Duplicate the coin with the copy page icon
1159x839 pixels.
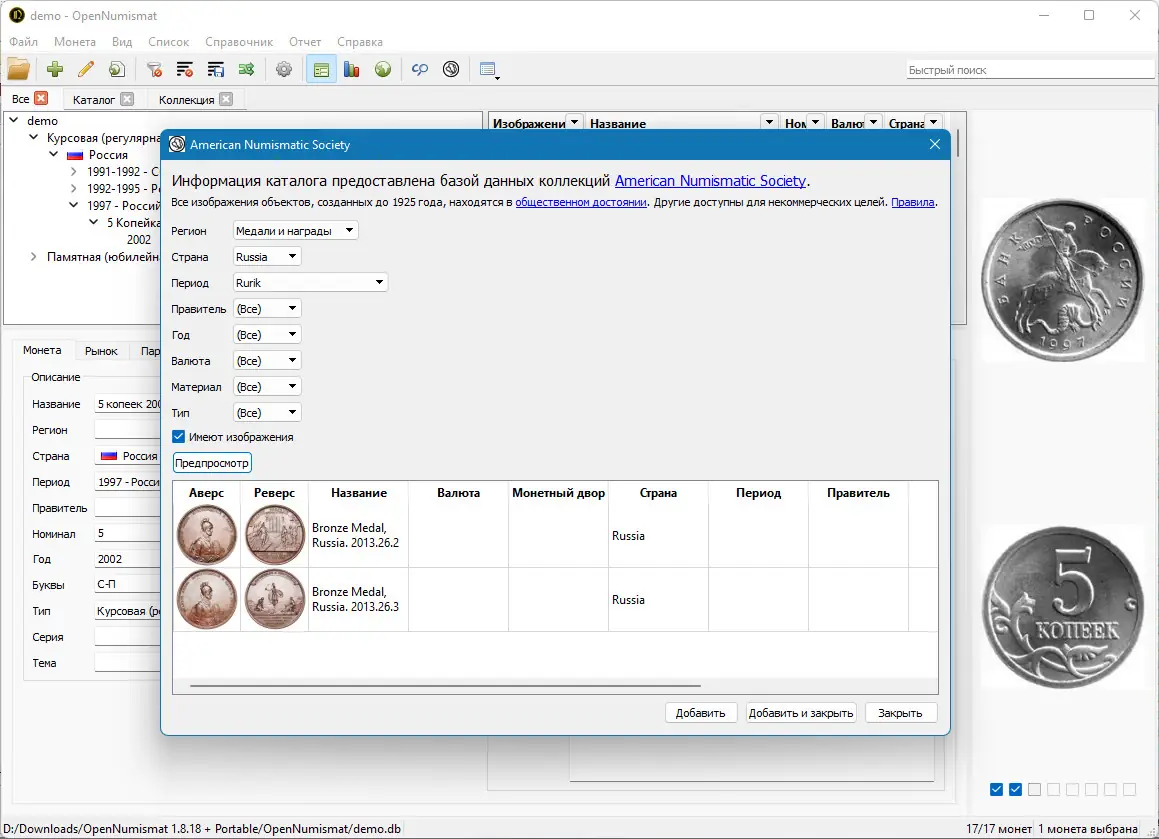tap(117, 69)
